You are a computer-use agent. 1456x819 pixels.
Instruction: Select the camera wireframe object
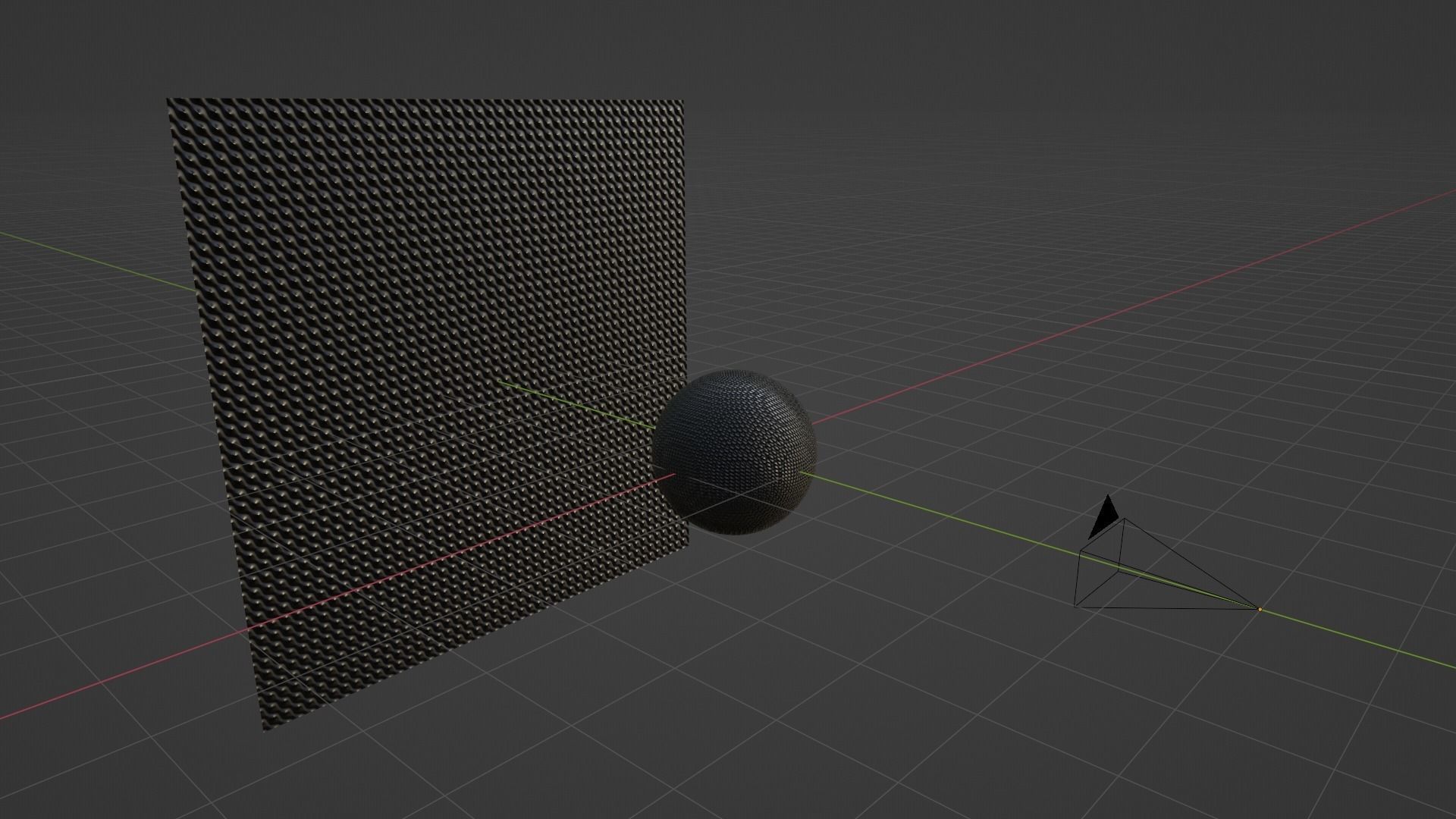point(1166,563)
